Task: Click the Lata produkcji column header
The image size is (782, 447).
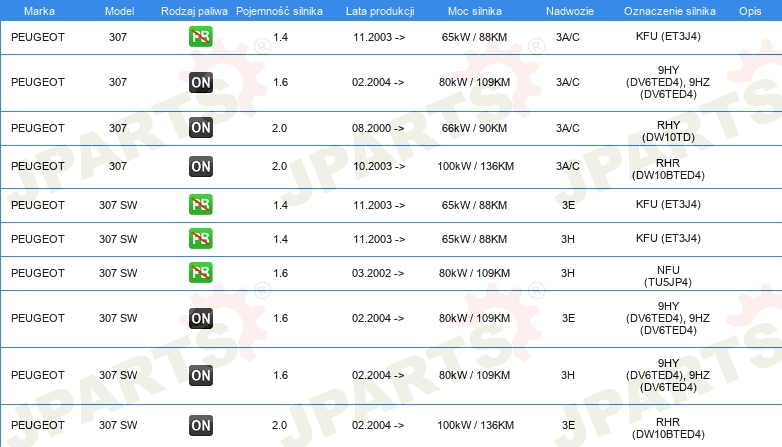Action: [380, 11]
